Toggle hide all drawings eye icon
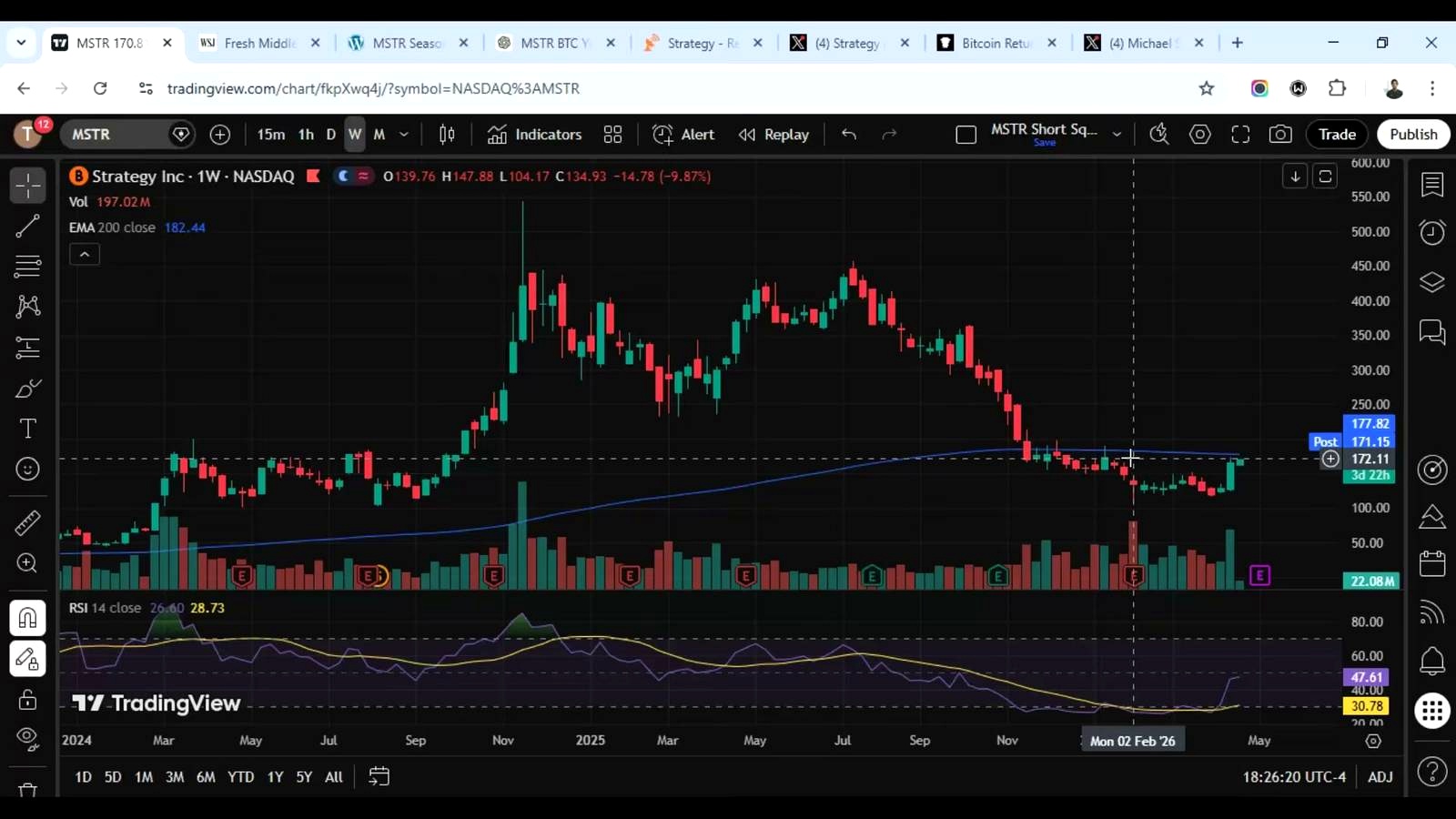1456x819 pixels. (27, 738)
